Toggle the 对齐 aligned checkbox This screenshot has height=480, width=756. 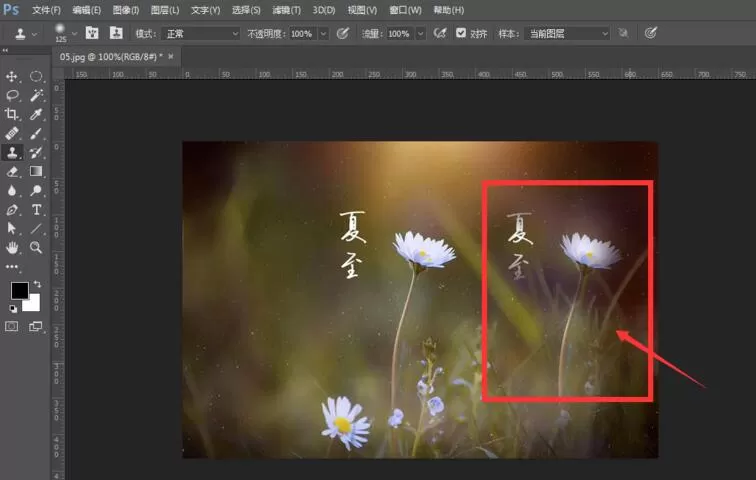pyautogui.click(x=461, y=33)
